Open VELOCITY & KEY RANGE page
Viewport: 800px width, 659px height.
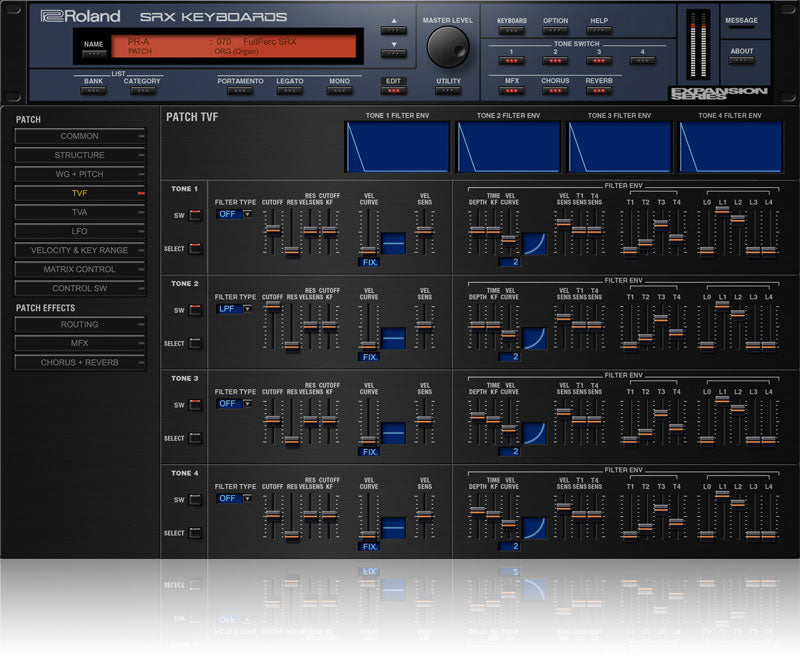[x=80, y=250]
